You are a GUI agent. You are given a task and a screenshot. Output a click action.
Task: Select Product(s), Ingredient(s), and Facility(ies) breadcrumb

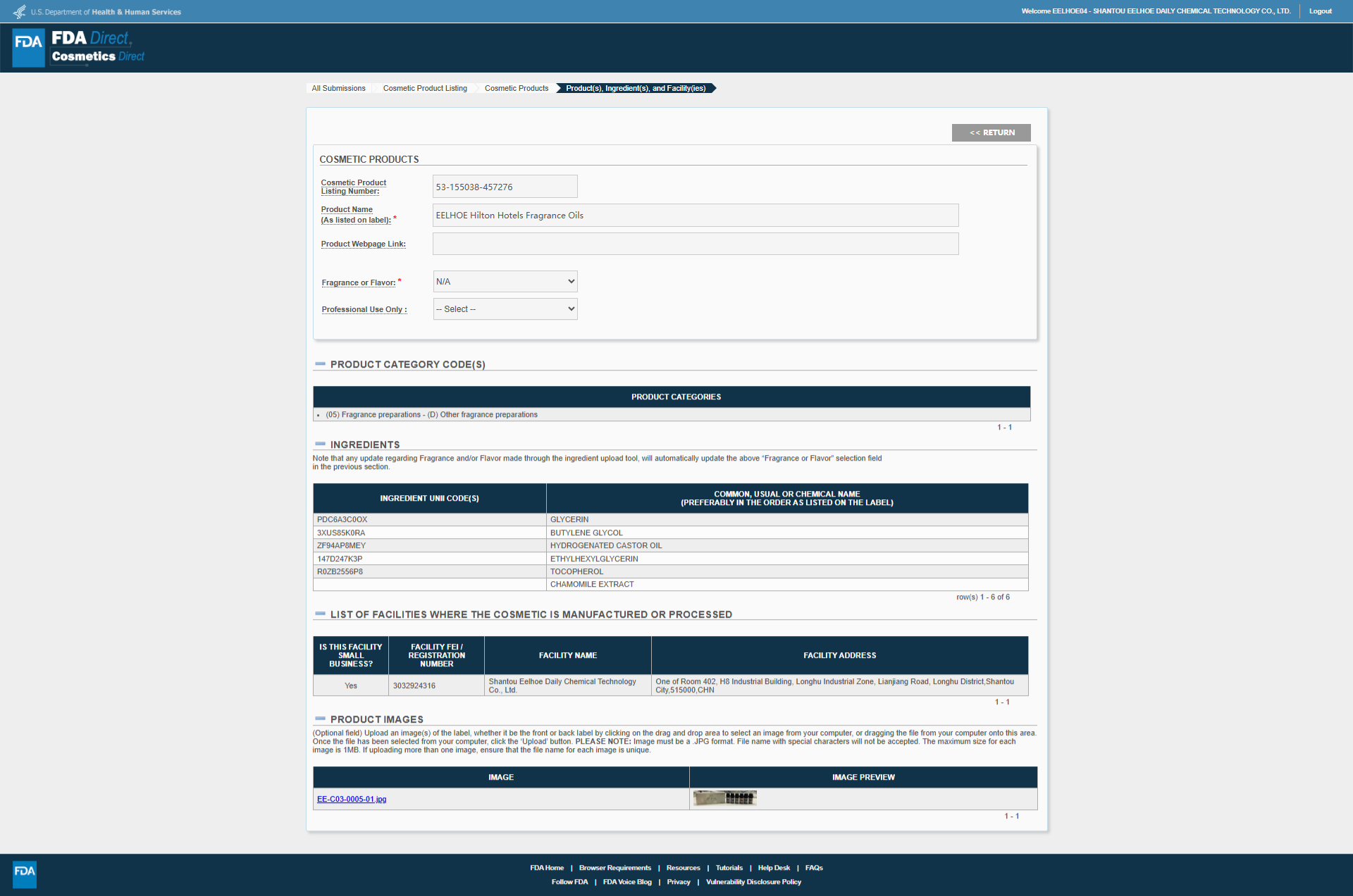click(636, 88)
